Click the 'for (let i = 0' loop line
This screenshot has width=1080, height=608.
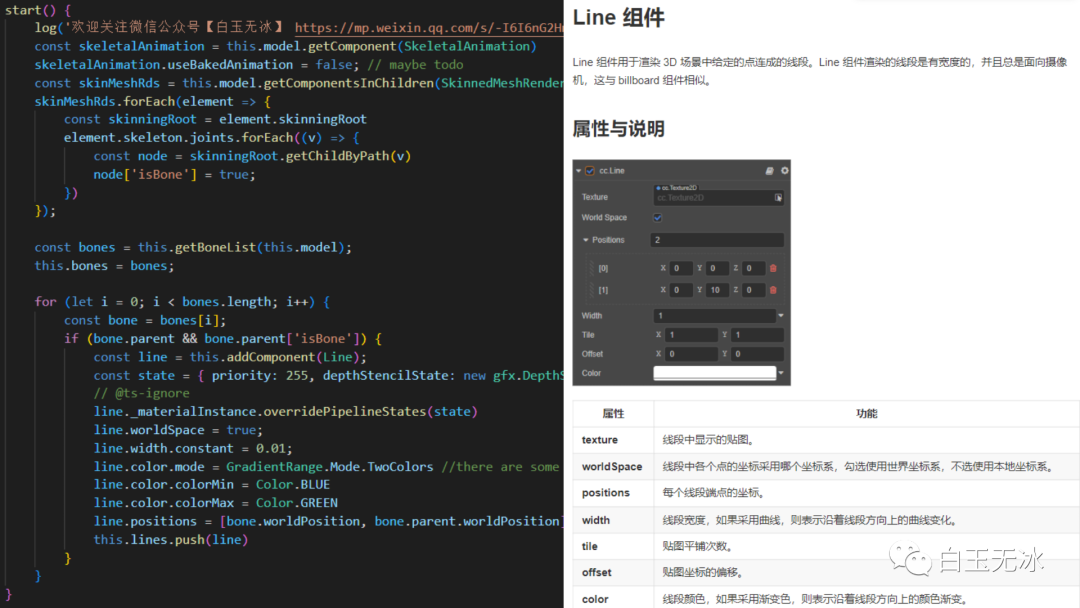(183, 302)
